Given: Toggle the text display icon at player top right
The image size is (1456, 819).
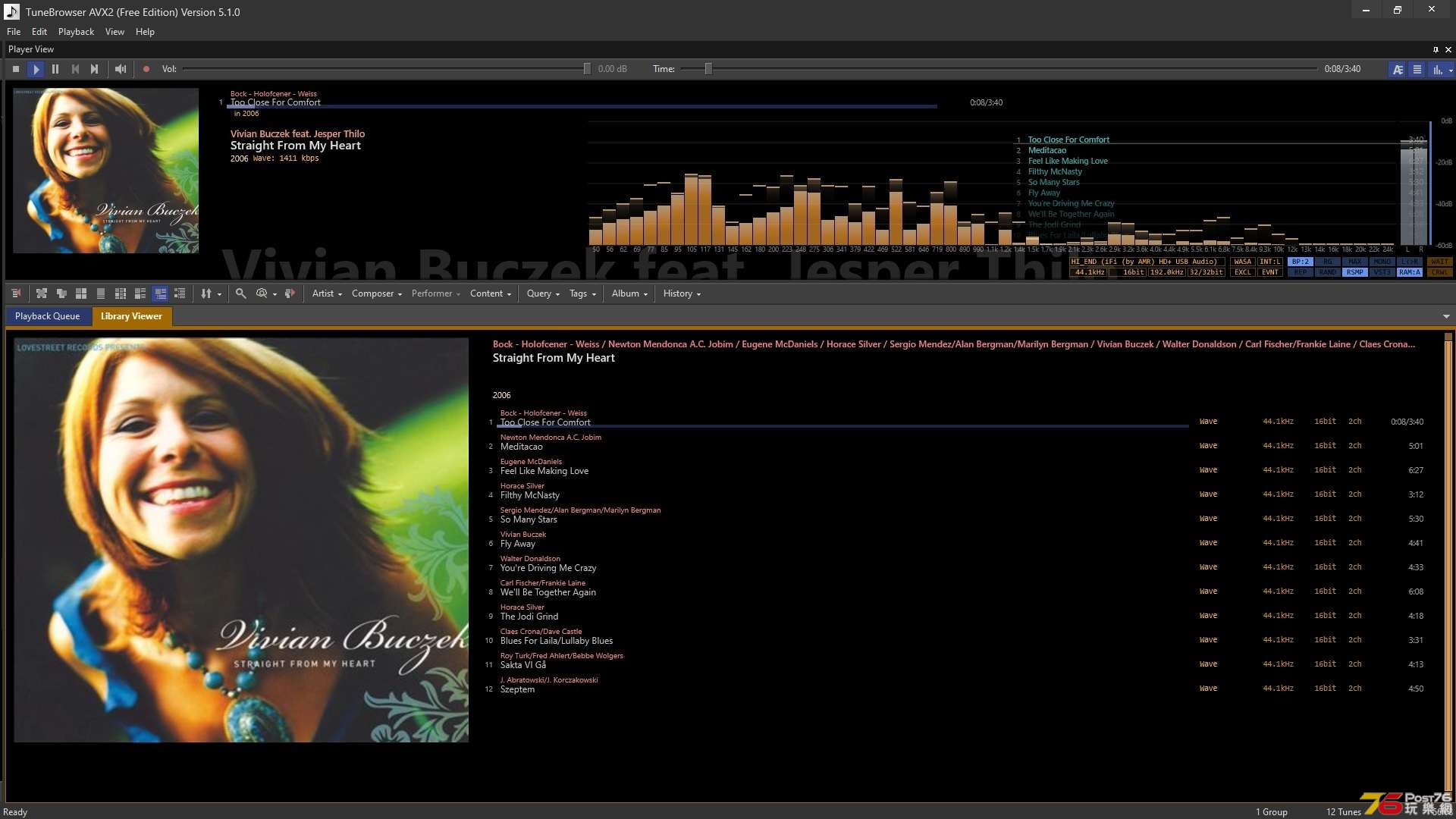Looking at the screenshot, I should click(1398, 70).
